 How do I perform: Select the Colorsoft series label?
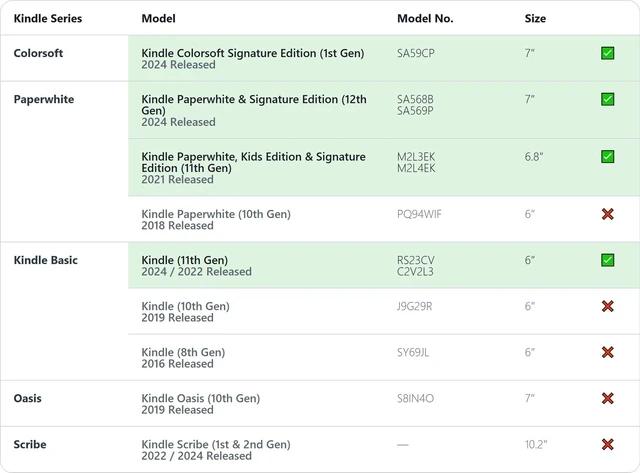38,53
